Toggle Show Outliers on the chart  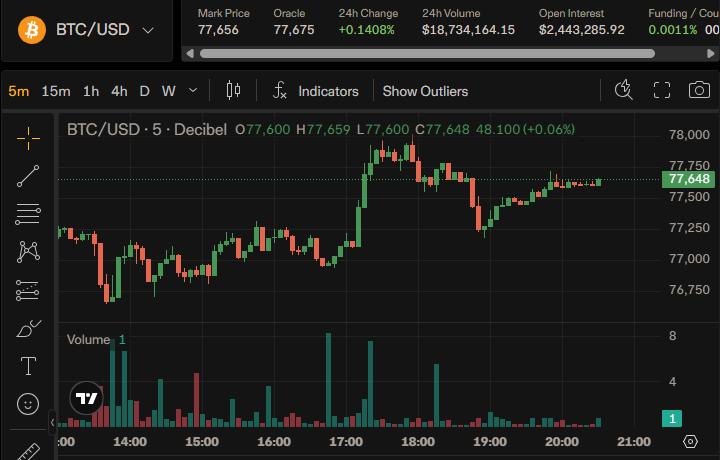click(425, 91)
